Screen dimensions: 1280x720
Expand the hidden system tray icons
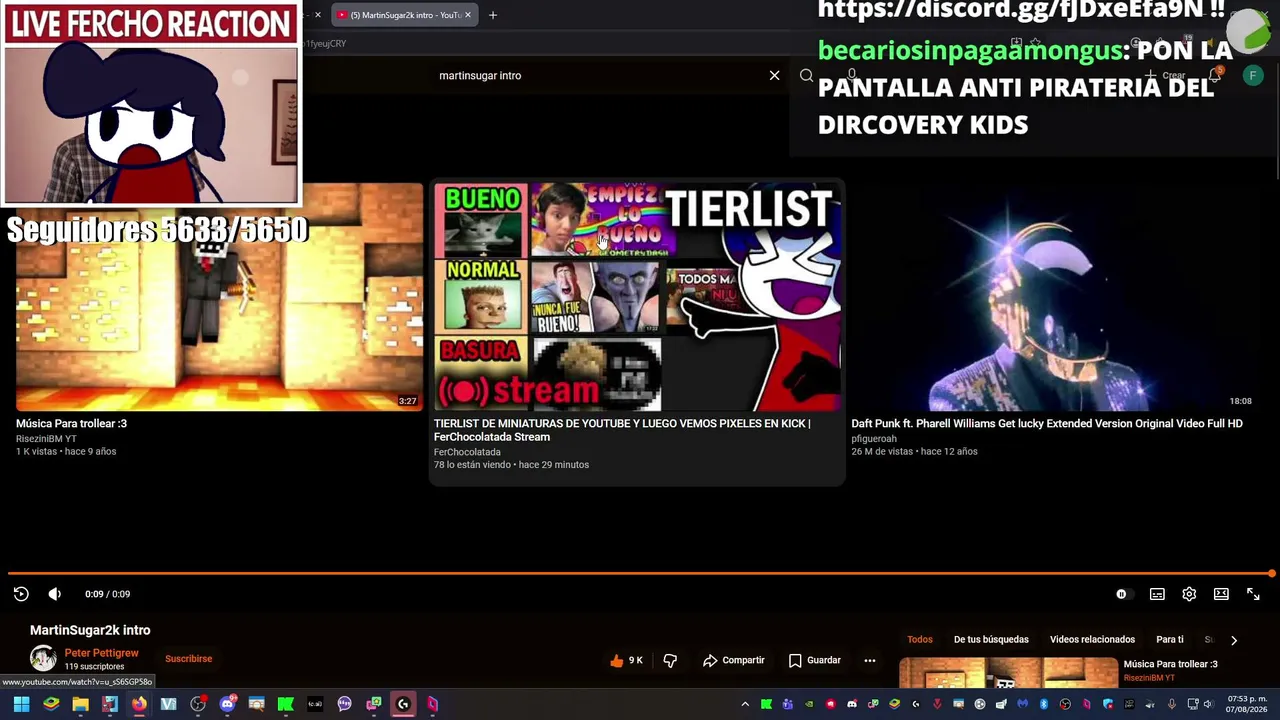click(x=745, y=704)
